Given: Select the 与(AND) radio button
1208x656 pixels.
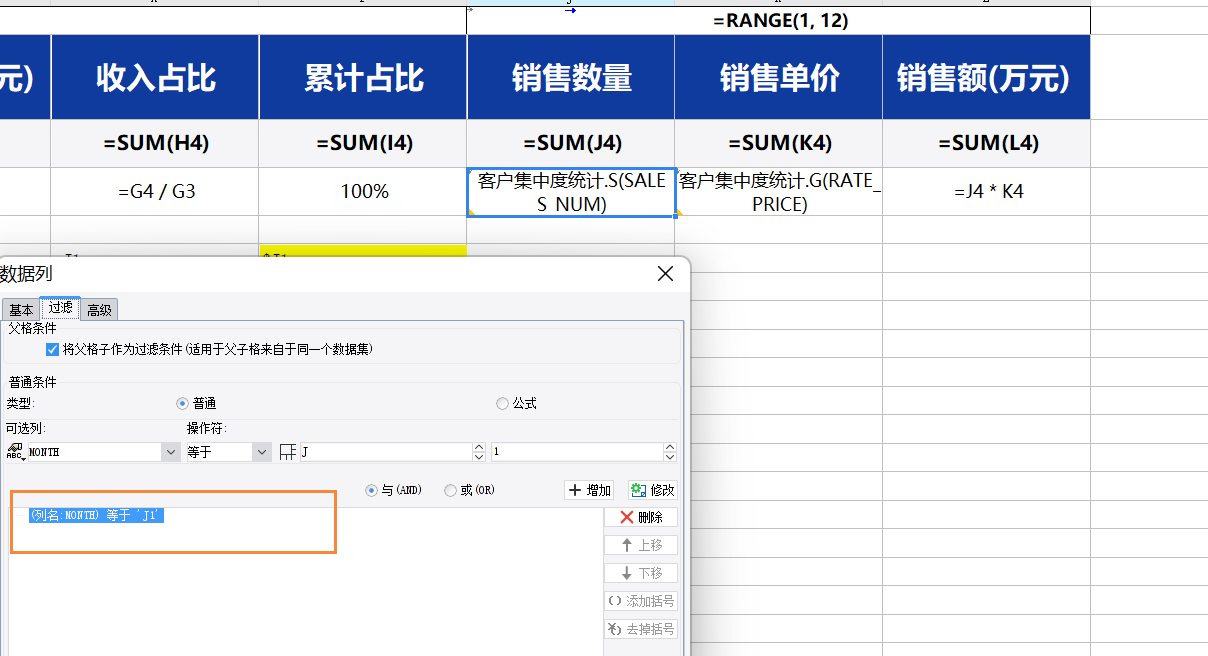Looking at the screenshot, I should pos(371,490).
